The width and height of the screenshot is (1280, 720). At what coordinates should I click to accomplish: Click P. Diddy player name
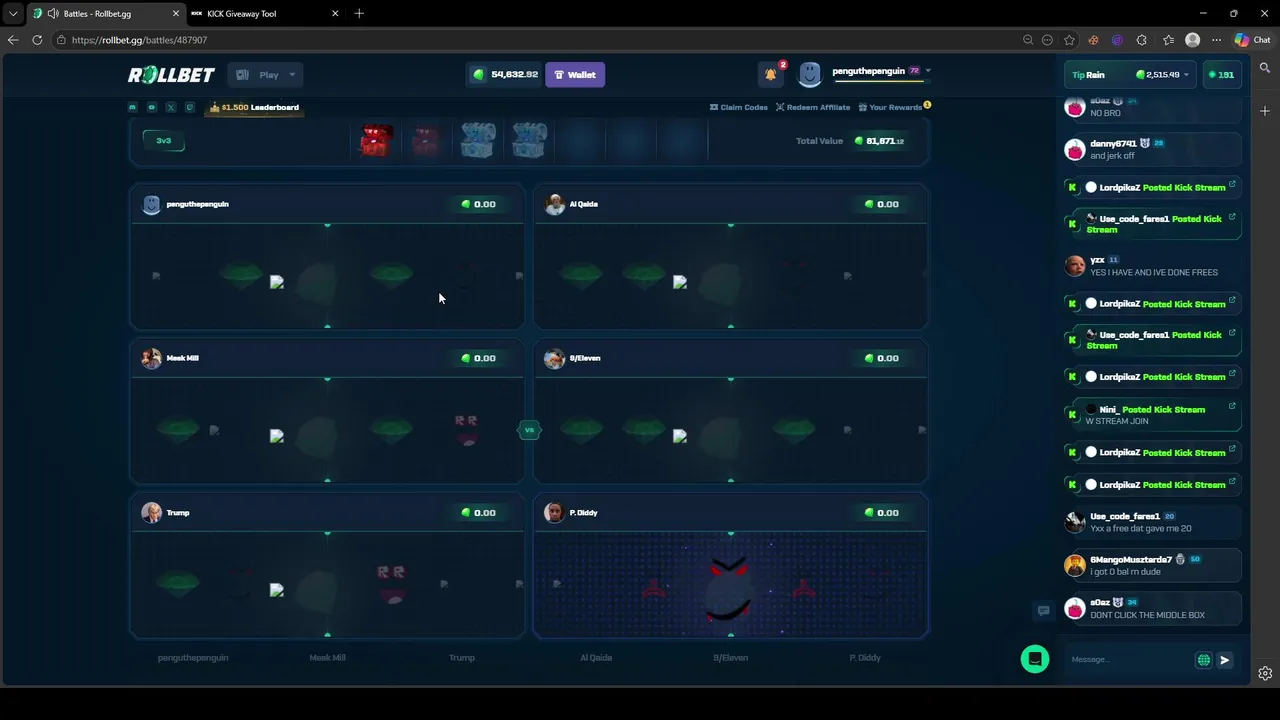click(x=584, y=513)
